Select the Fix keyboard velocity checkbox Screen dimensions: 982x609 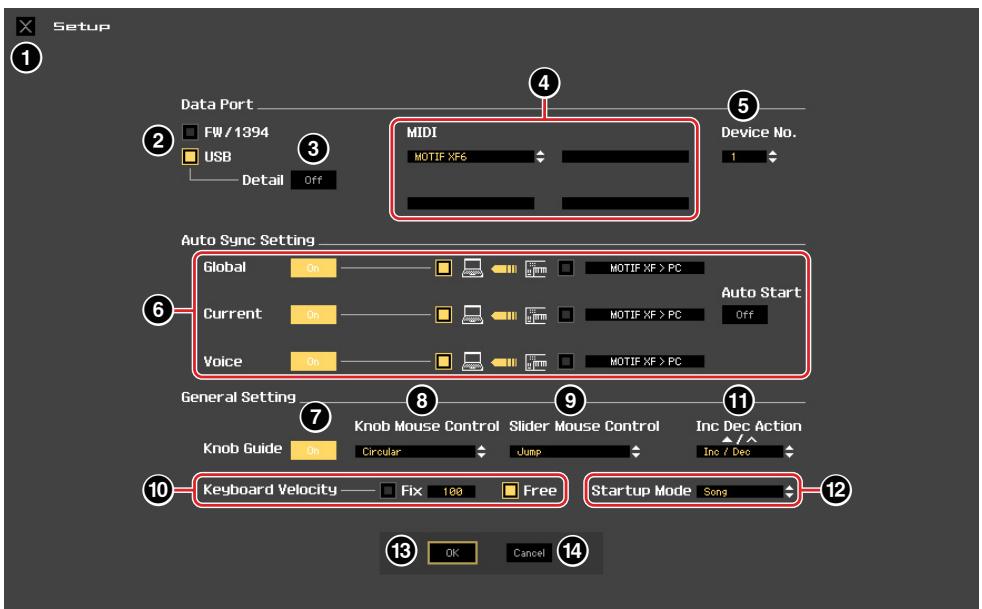pyautogui.click(x=388, y=491)
